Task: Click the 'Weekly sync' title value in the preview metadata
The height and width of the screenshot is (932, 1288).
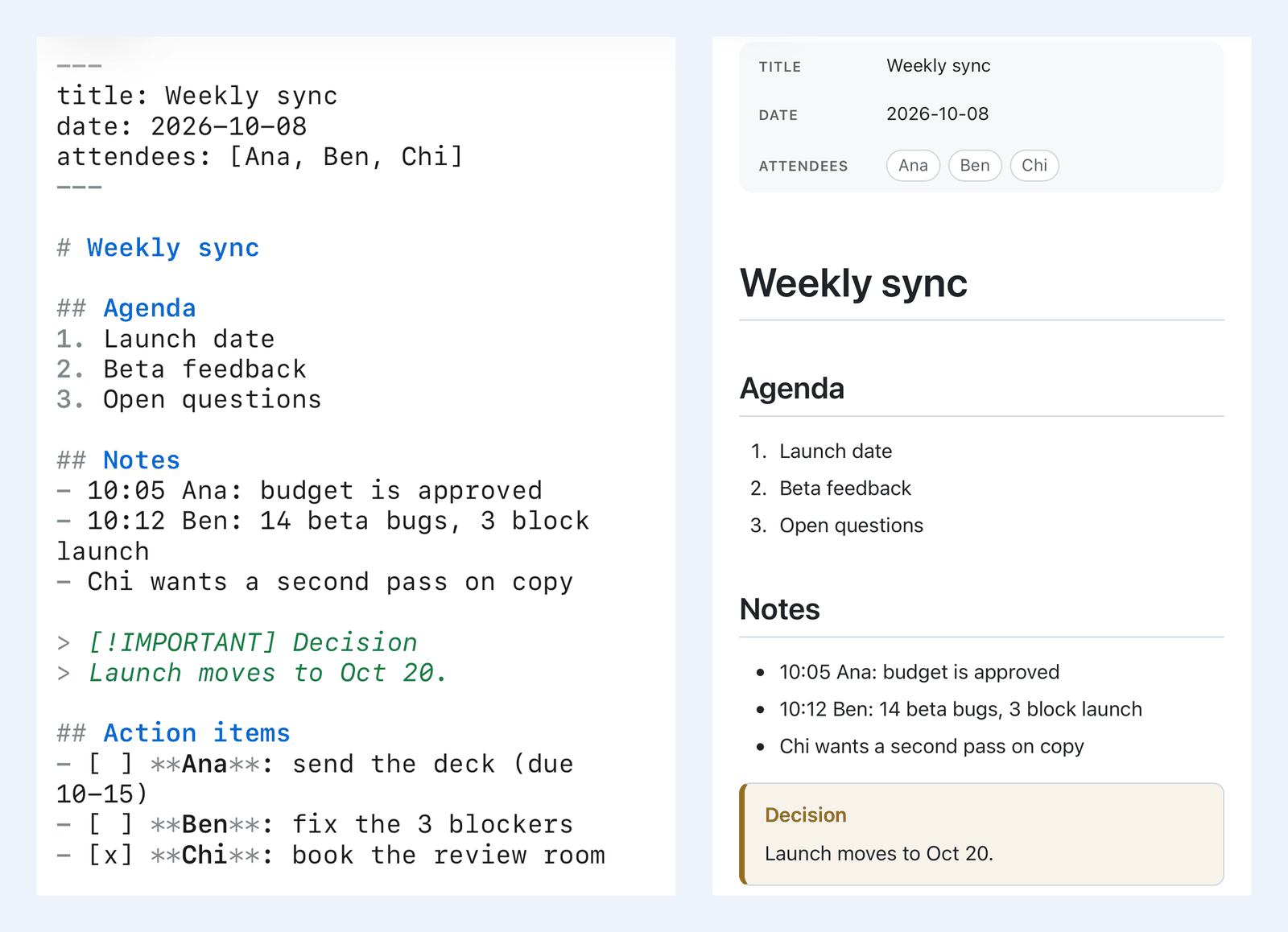Action: click(x=939, y=66)
